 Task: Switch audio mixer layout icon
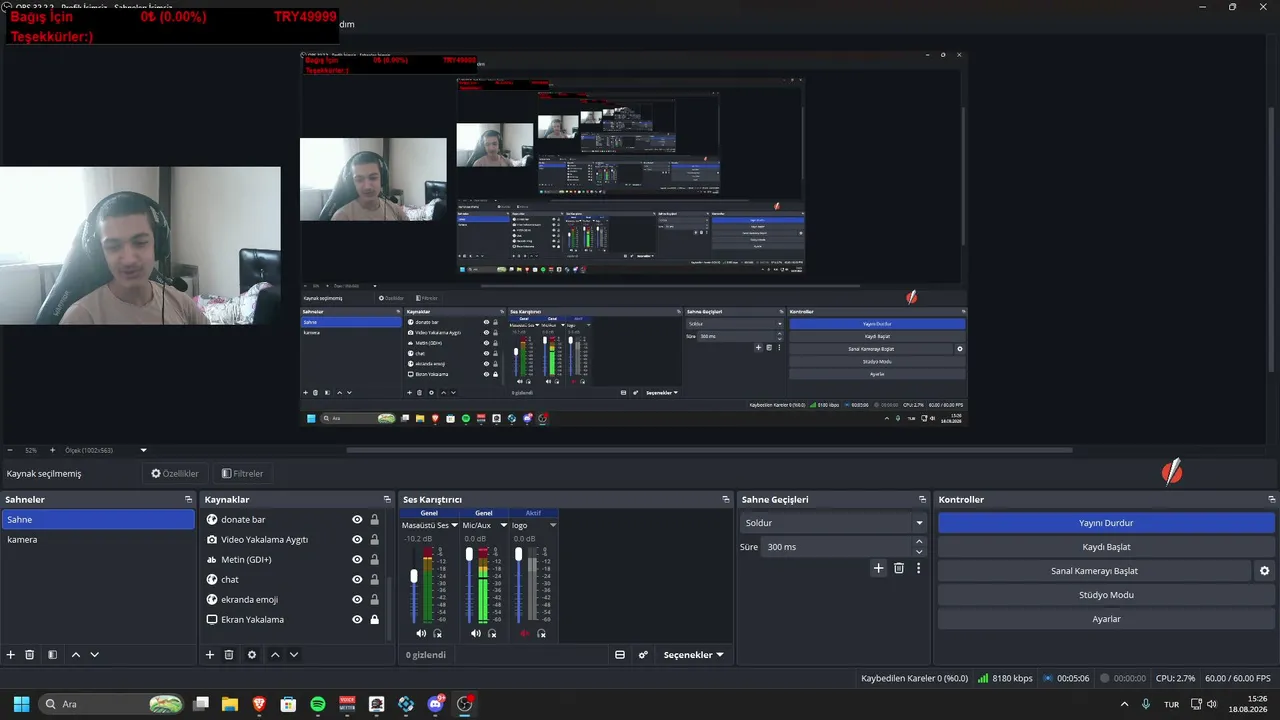point(620,655)
